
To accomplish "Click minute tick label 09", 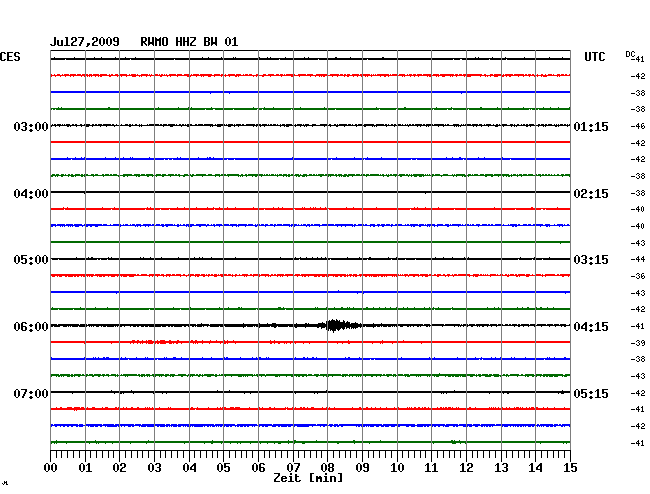I will [x=362, y=467].
